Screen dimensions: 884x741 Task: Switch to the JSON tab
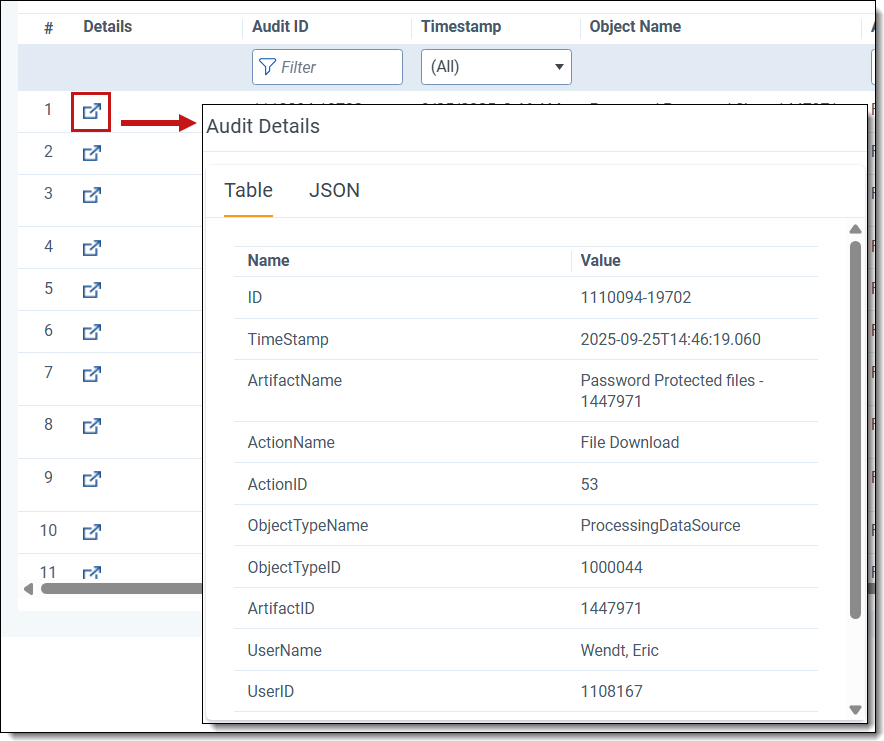[x=334, y=190]
